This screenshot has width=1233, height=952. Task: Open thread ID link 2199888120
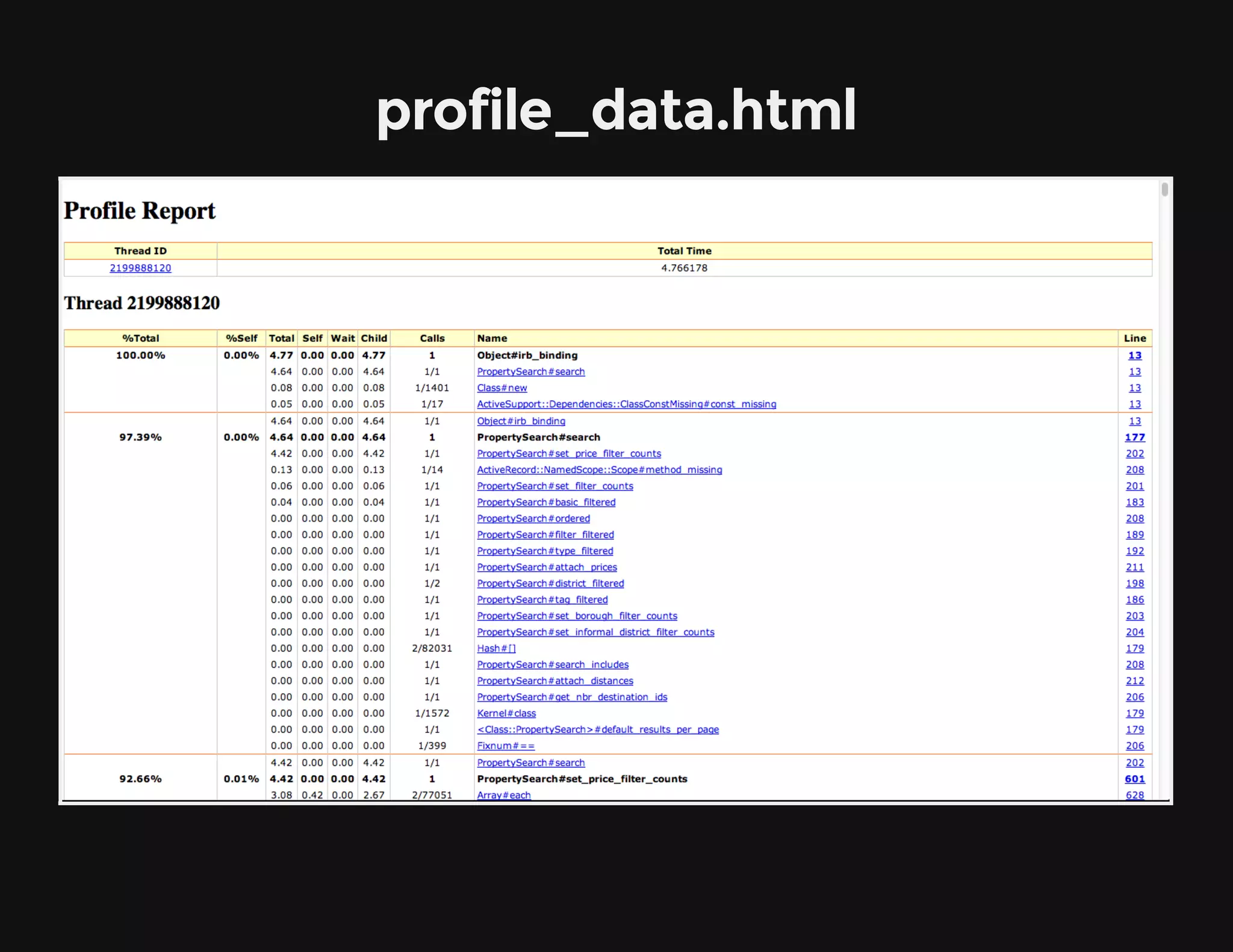(x=140, y=268)
